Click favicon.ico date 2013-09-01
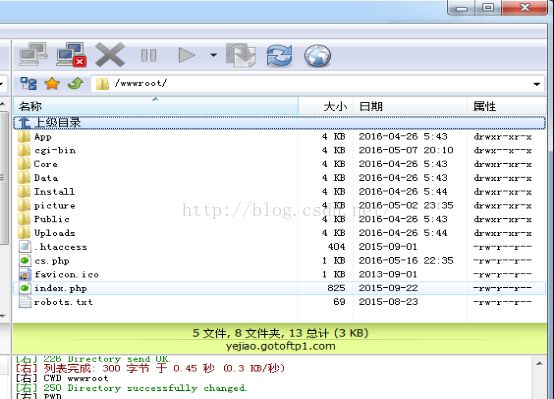 click(x=388, y=275)
